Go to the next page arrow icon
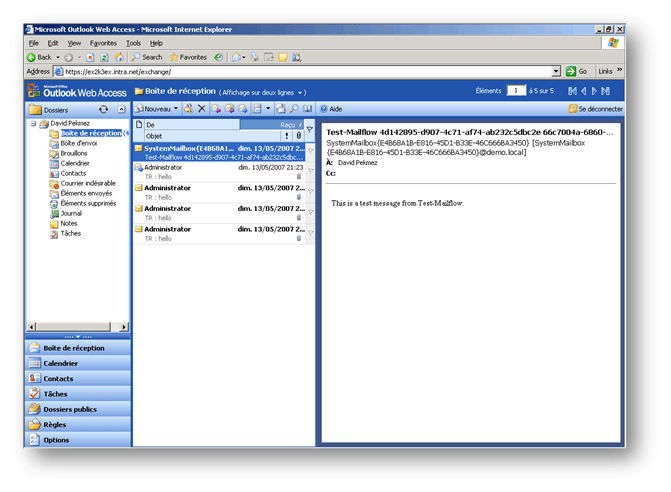Screen dimensions: 671x492 [x=596, y=90]
